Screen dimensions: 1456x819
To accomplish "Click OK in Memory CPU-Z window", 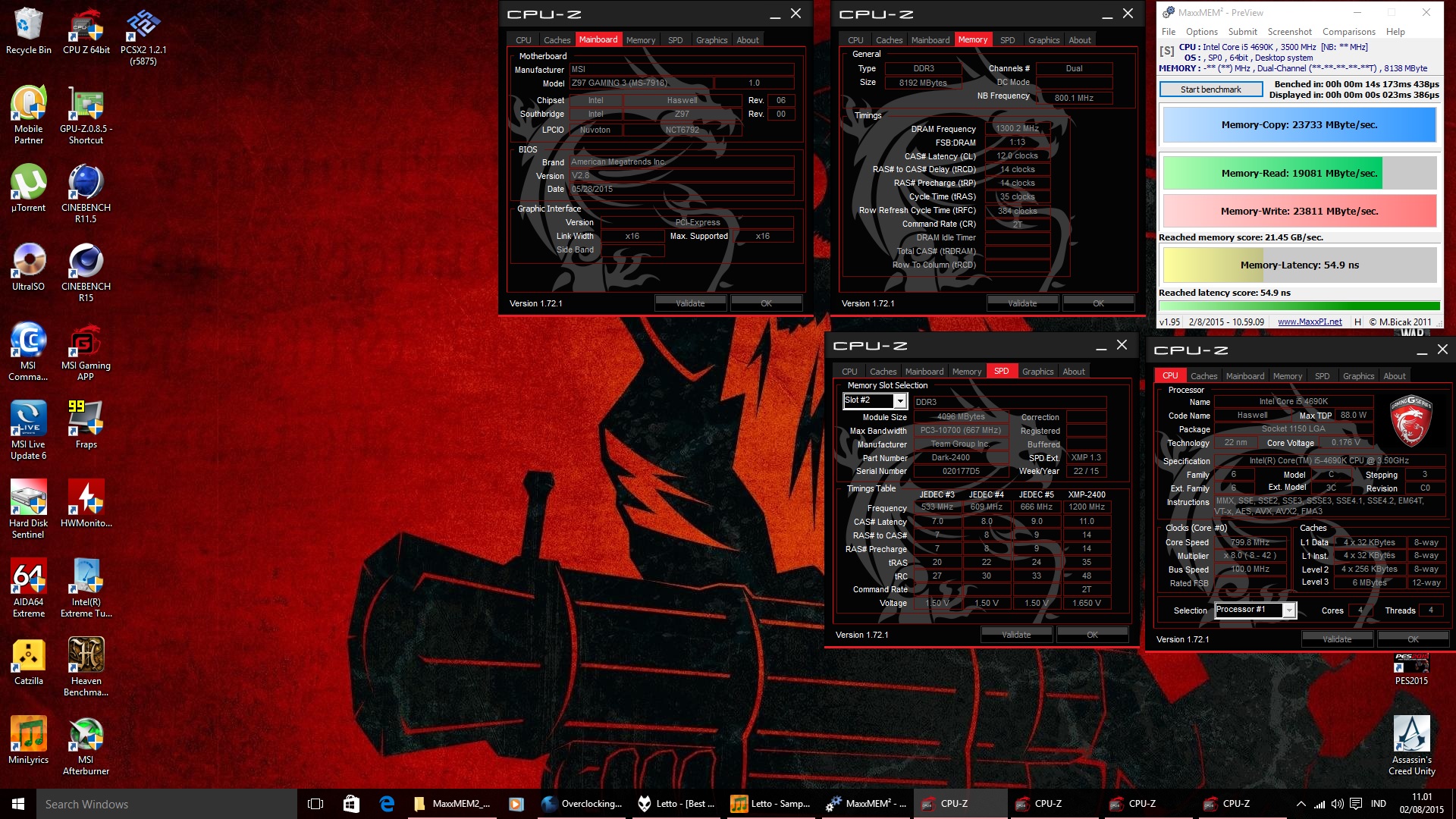I will (x=1098, y=303).
